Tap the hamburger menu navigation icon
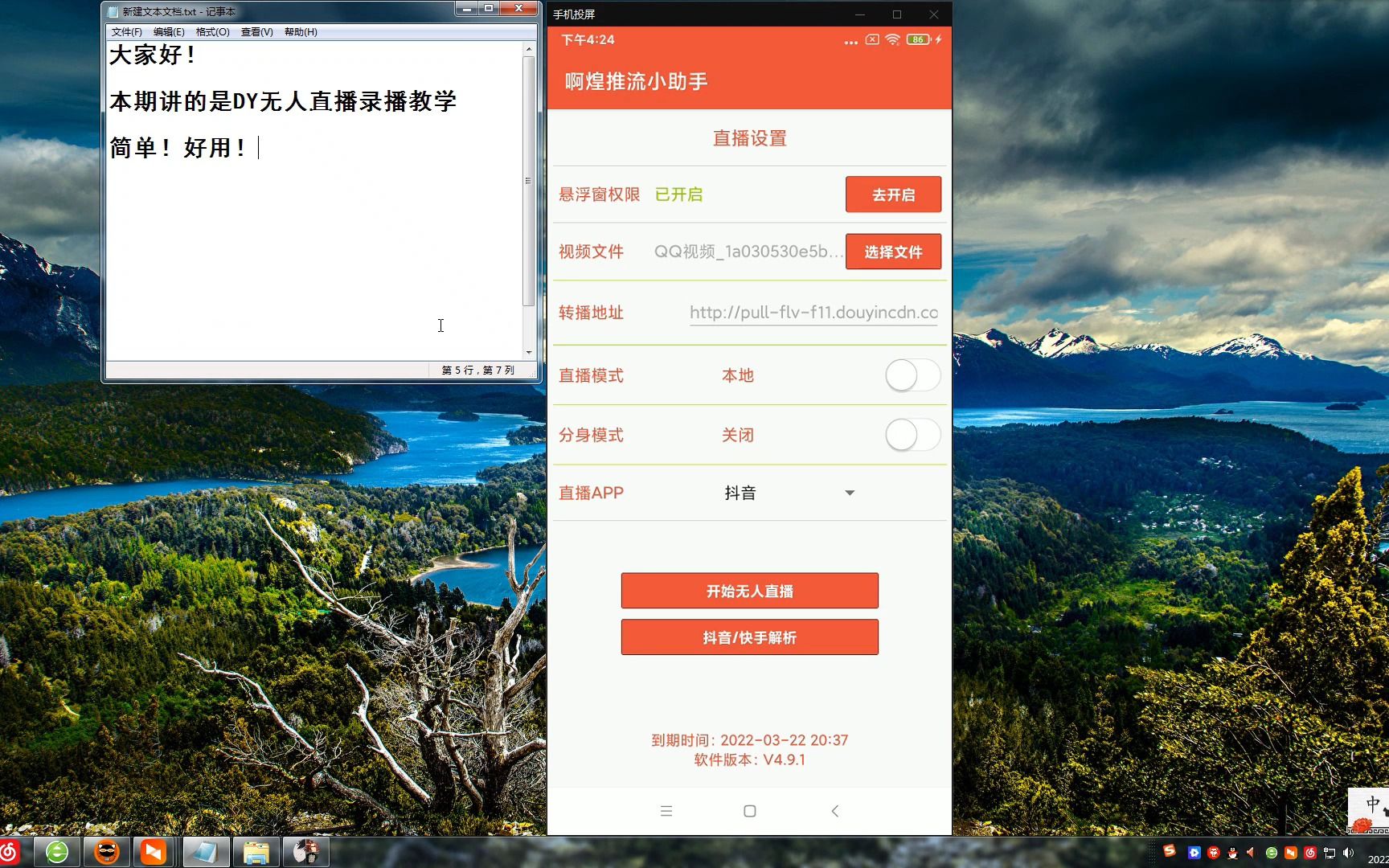This screenshot has height=868, width=1389. (666, 811)
